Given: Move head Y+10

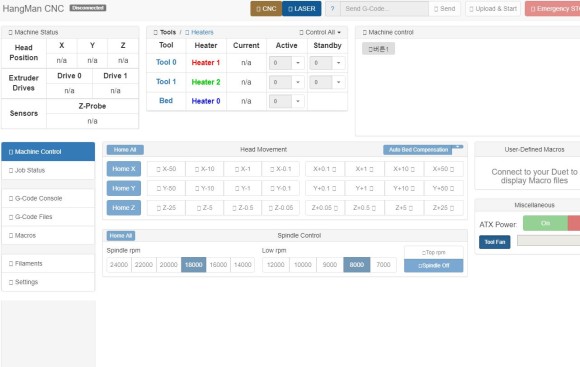Looking at the screenshot, I should [404, 188].
